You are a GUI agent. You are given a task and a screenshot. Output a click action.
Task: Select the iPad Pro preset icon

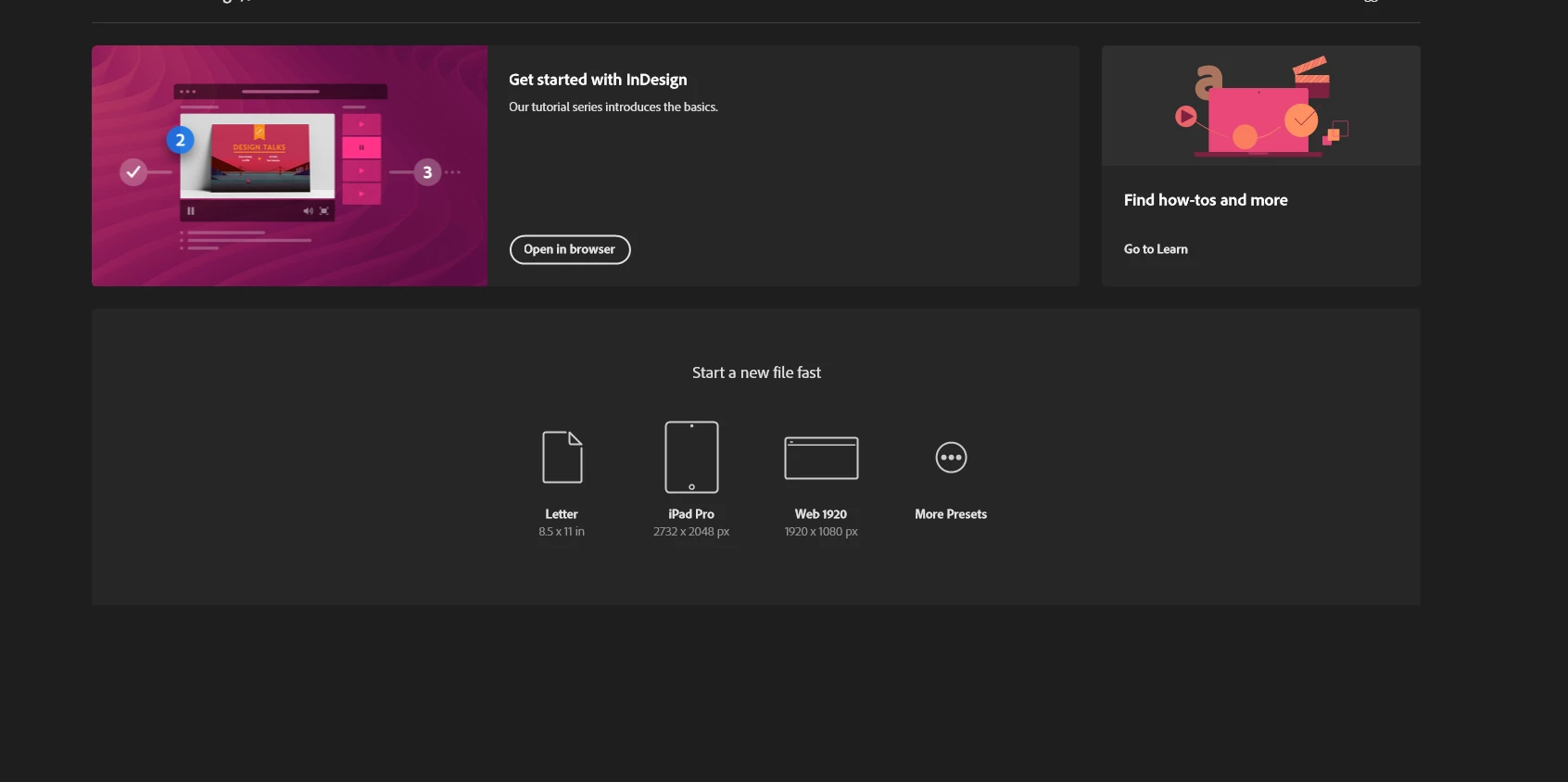[691, 457]
